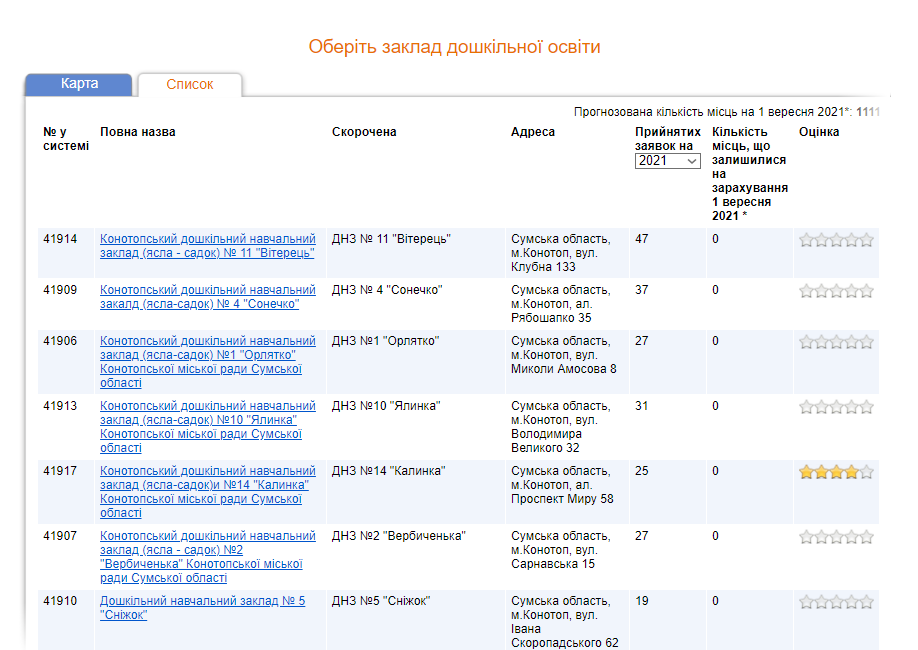Click the "Оберіть заклад дошкільної освіти" heading
Screen dimensions: 918x650
454,46
